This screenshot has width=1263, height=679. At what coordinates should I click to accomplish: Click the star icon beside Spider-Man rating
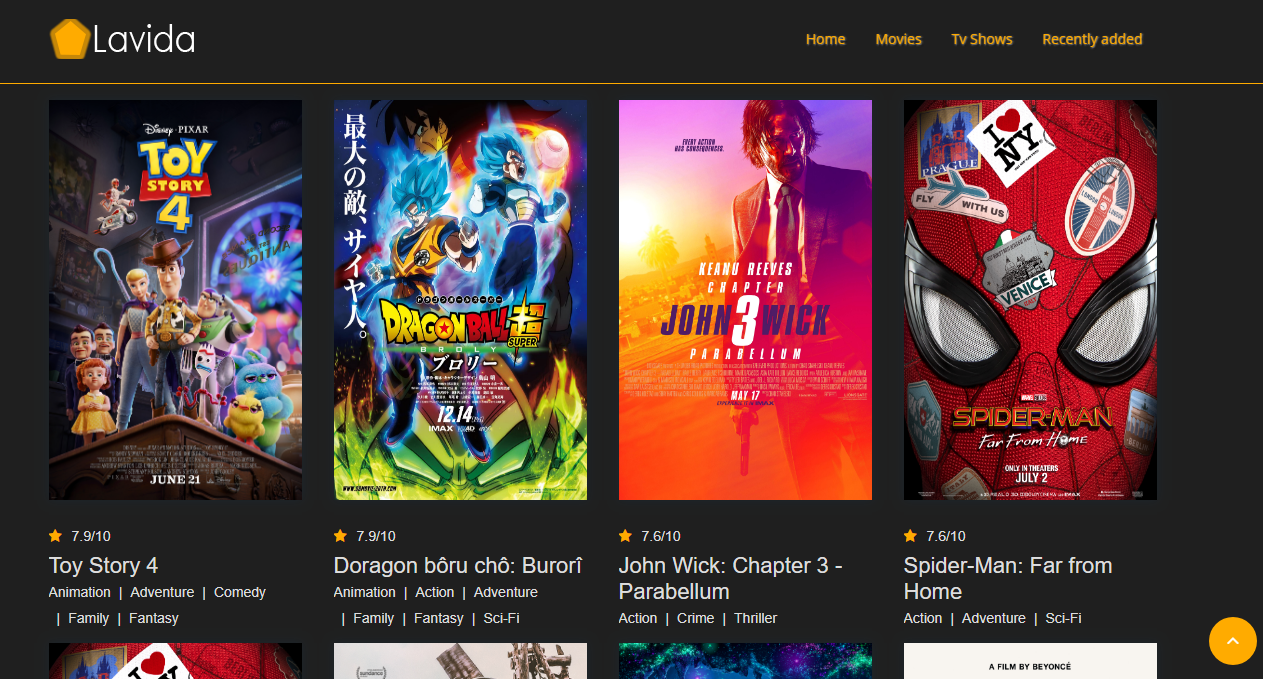pos(910,536)
